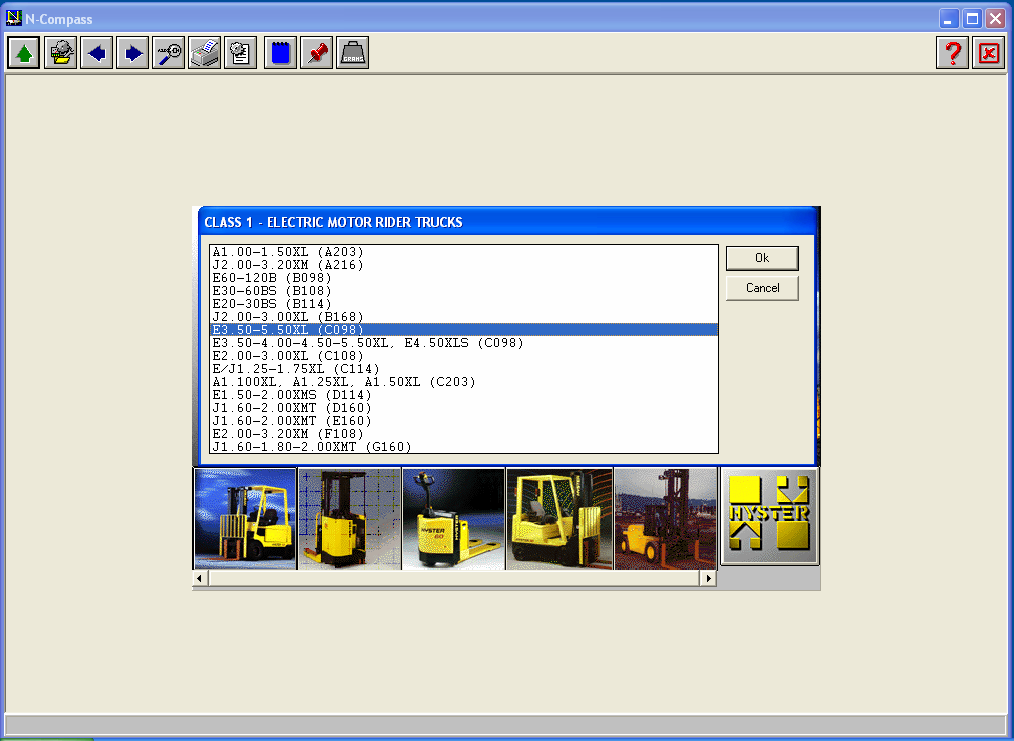Select E2.00-3.00XL (C108) row

[x=464, y=356]
